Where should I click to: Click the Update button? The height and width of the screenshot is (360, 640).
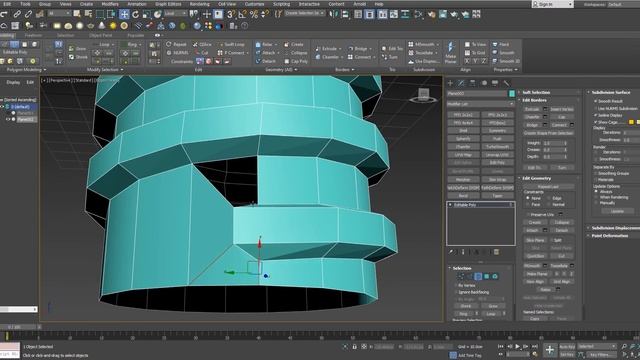(x=617, y=211)
